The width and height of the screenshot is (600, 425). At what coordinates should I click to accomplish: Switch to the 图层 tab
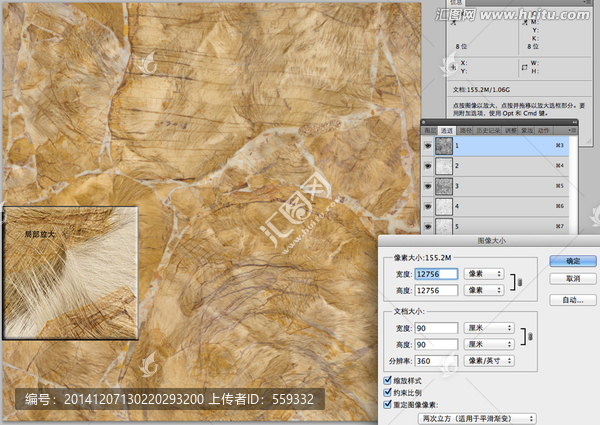click(430, 131)
